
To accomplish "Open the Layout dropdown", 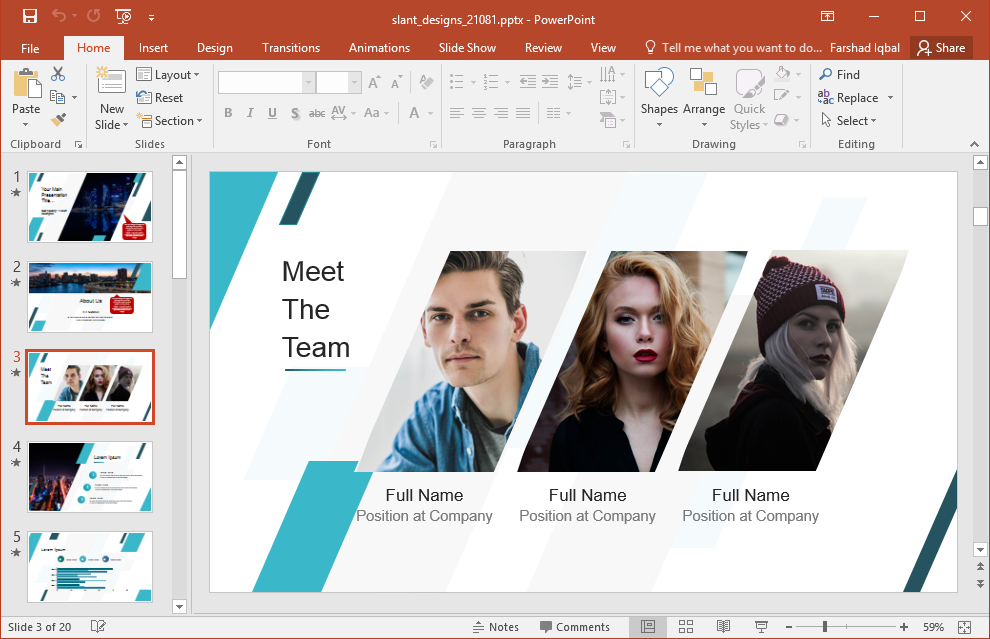I will (169, 74).
